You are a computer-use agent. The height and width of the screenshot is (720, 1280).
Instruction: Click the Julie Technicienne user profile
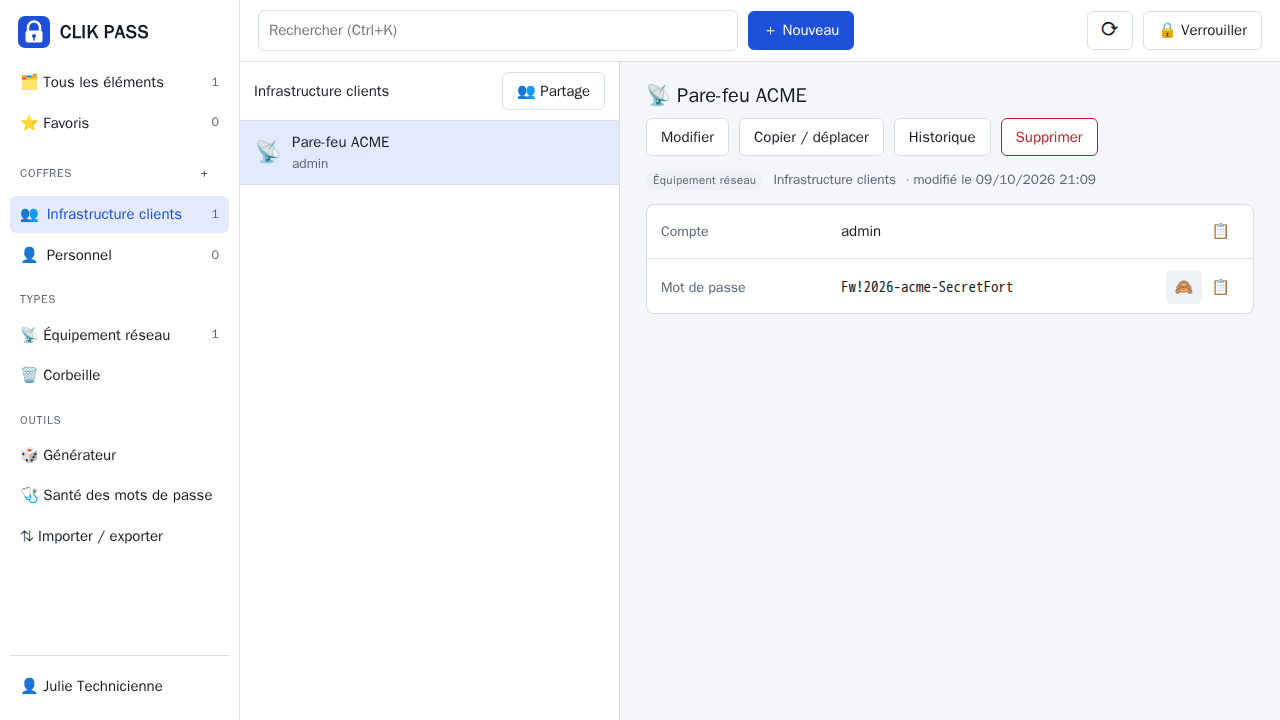click(119, 686)
